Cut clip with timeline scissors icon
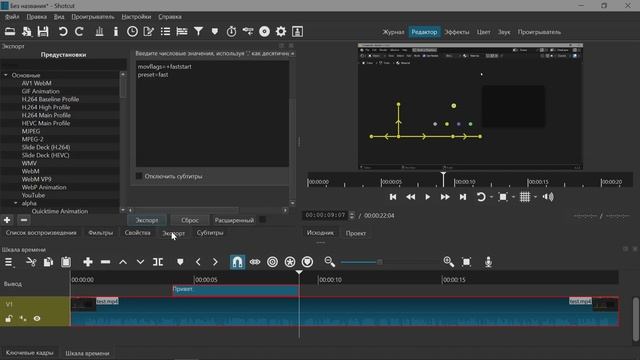This screenshot has height=360, width=640. 31,262
